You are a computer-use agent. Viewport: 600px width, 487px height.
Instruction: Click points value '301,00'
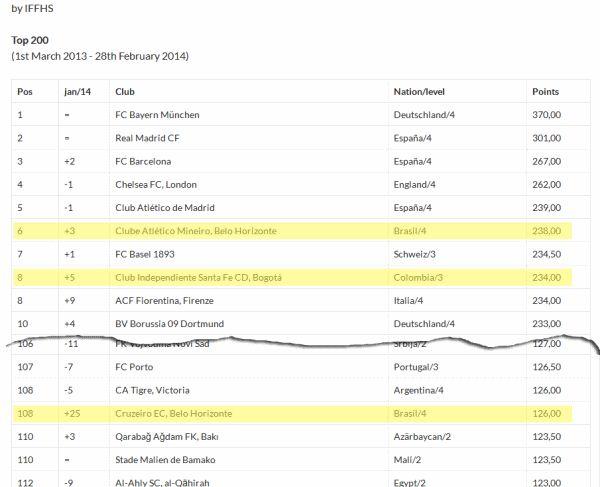(x=546, y=138)
